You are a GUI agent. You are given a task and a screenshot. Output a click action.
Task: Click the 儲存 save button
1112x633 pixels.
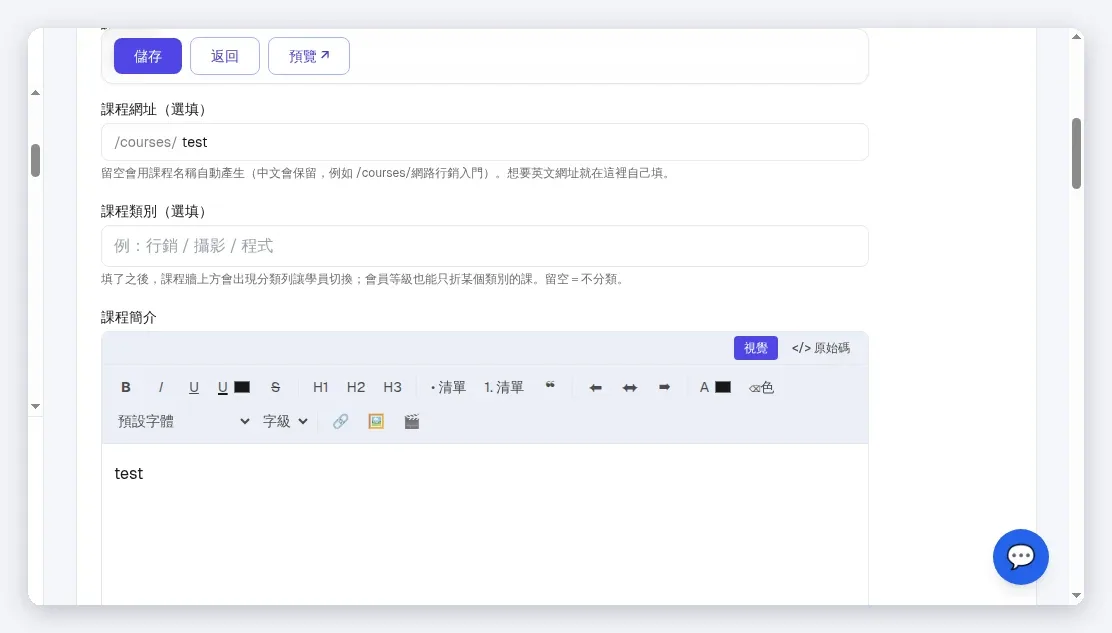(x=148, y=56)
